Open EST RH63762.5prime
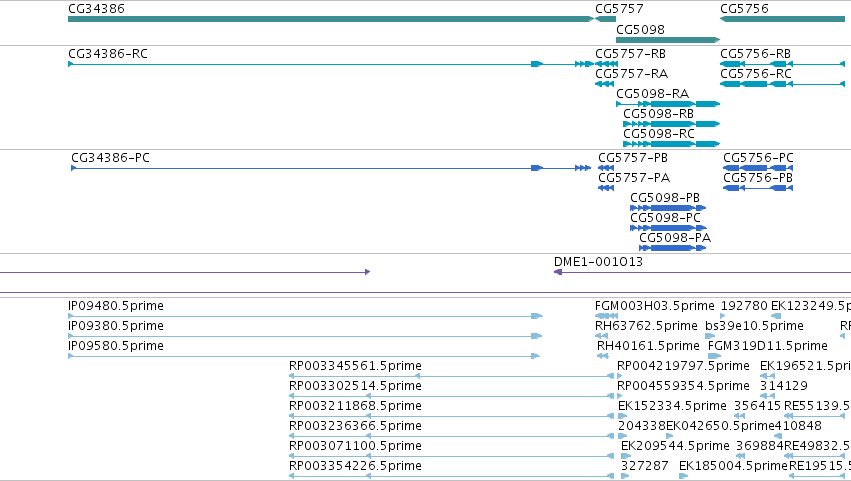851x481 pixels. click(646, 326)
